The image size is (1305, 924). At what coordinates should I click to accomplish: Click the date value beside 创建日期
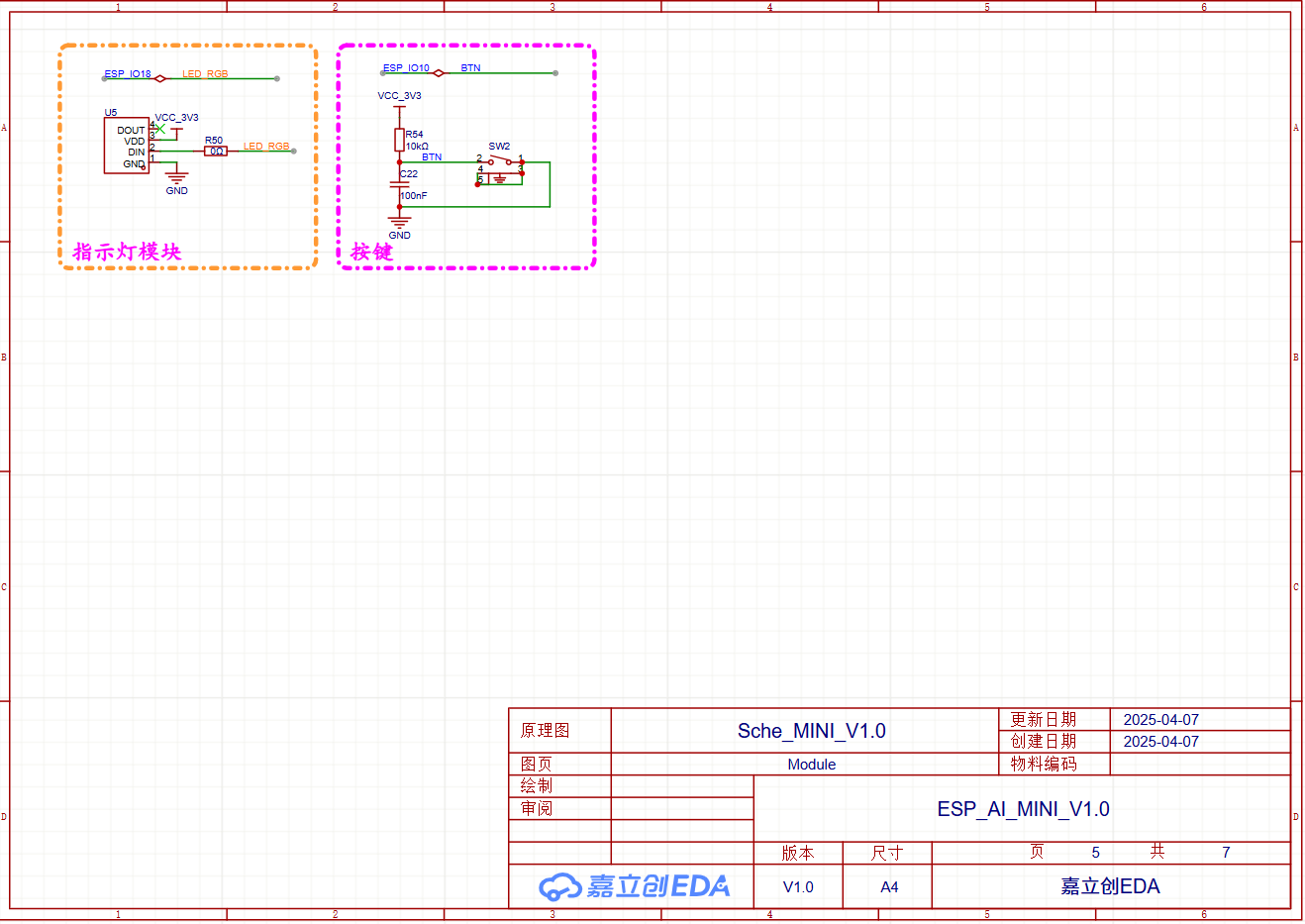pyautogui.click(x=1160, y=742)
